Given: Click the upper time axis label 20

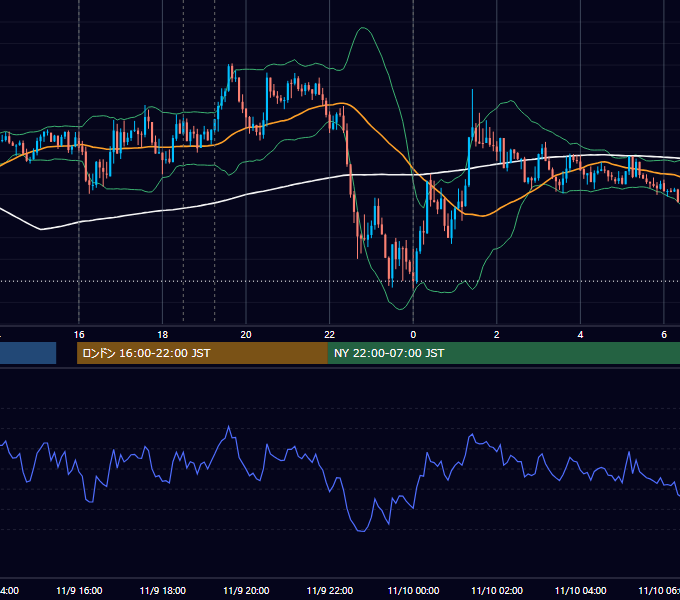Looking at the screenshot, I should [246, 335].
